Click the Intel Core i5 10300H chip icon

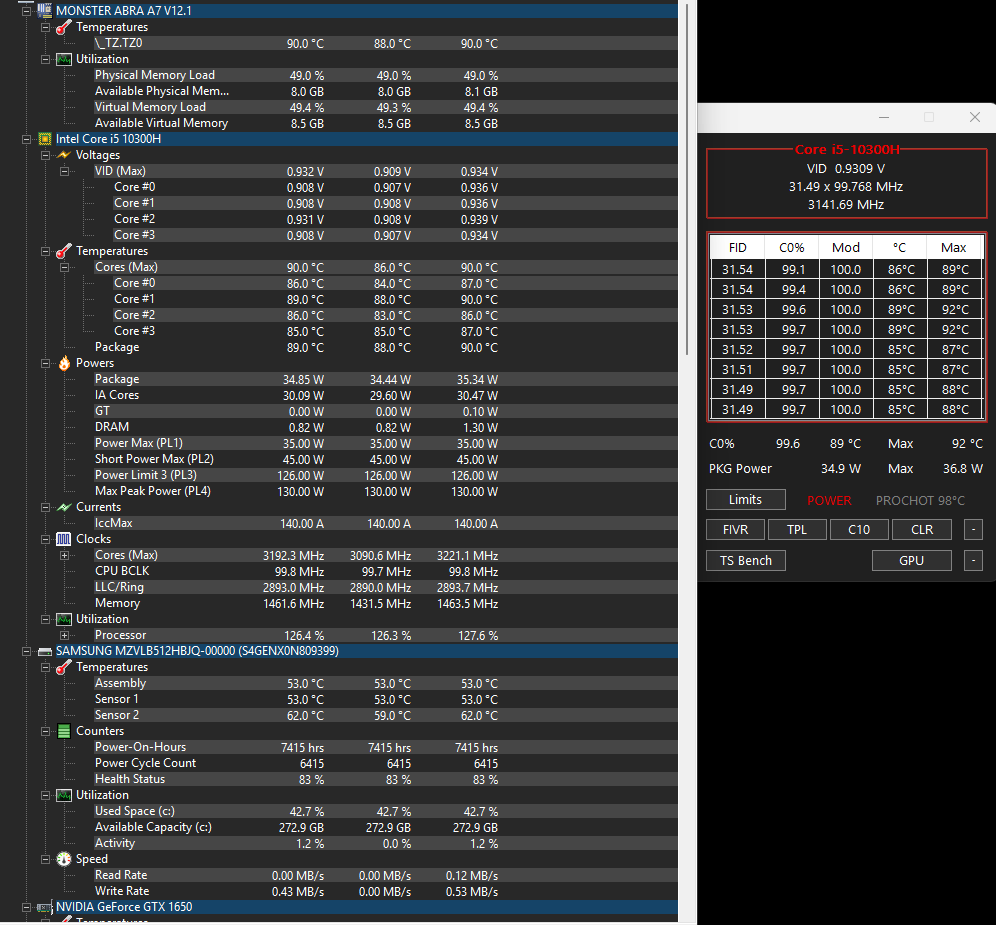coord(44,139)
